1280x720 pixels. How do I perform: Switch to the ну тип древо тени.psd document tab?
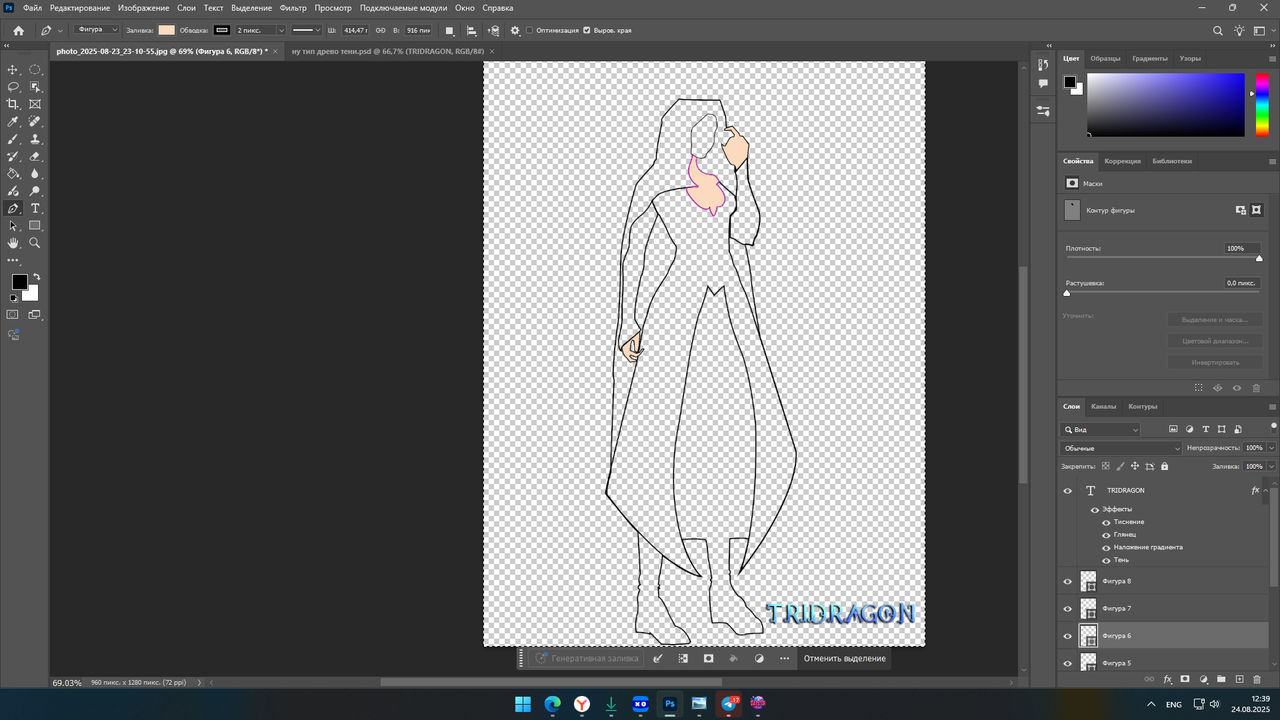[388, 50]
